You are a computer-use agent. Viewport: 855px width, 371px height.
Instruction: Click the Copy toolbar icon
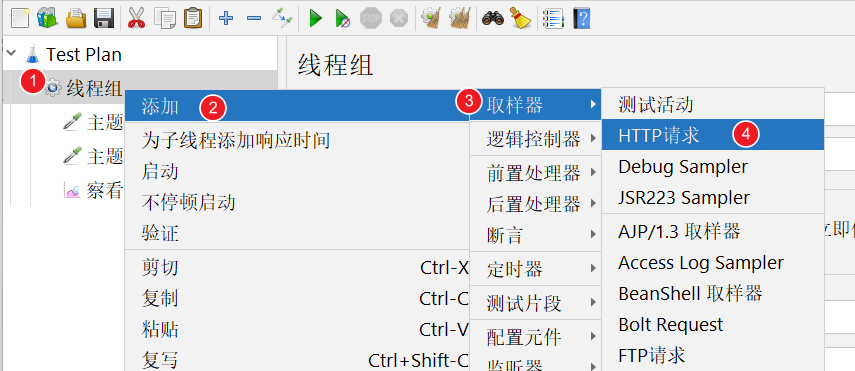165,19
